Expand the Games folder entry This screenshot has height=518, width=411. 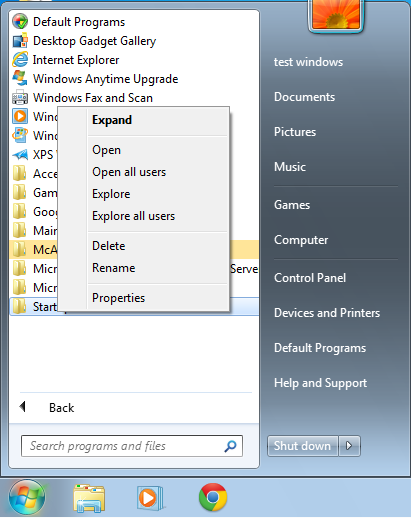tap(33, 193)
